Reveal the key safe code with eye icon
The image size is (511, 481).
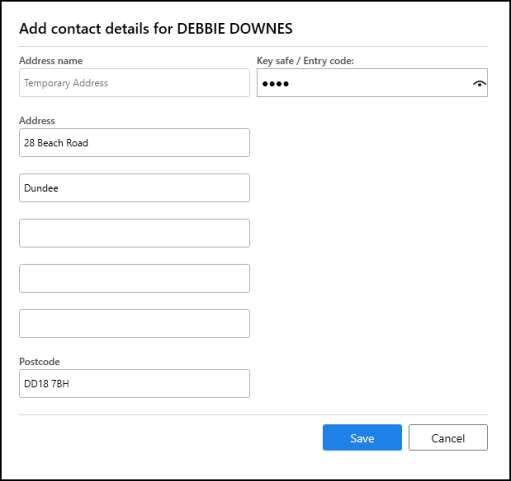pyautogui.click(x=479, y=84)
